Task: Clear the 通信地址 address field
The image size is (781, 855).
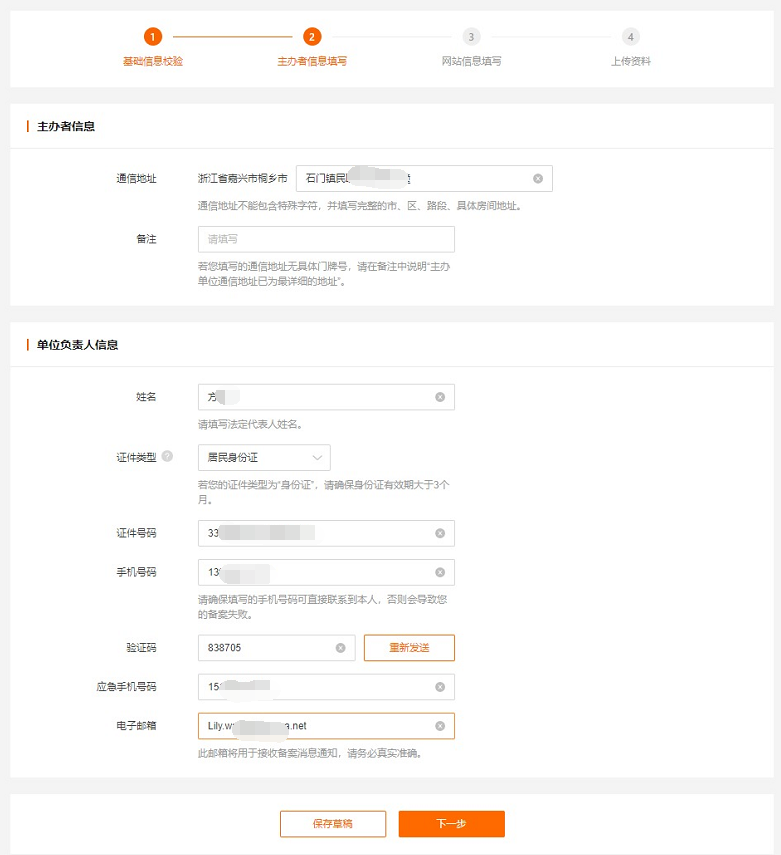Action: point(538,179)
